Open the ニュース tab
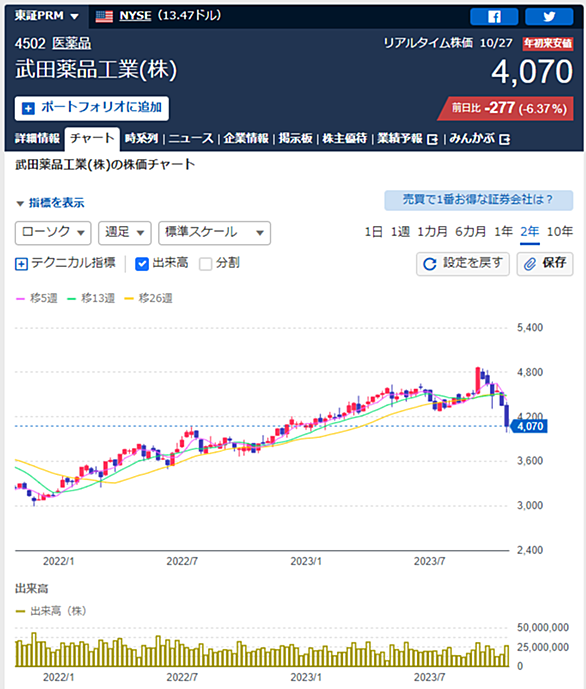This screenshot has height=689, width=586. point(191,138)
